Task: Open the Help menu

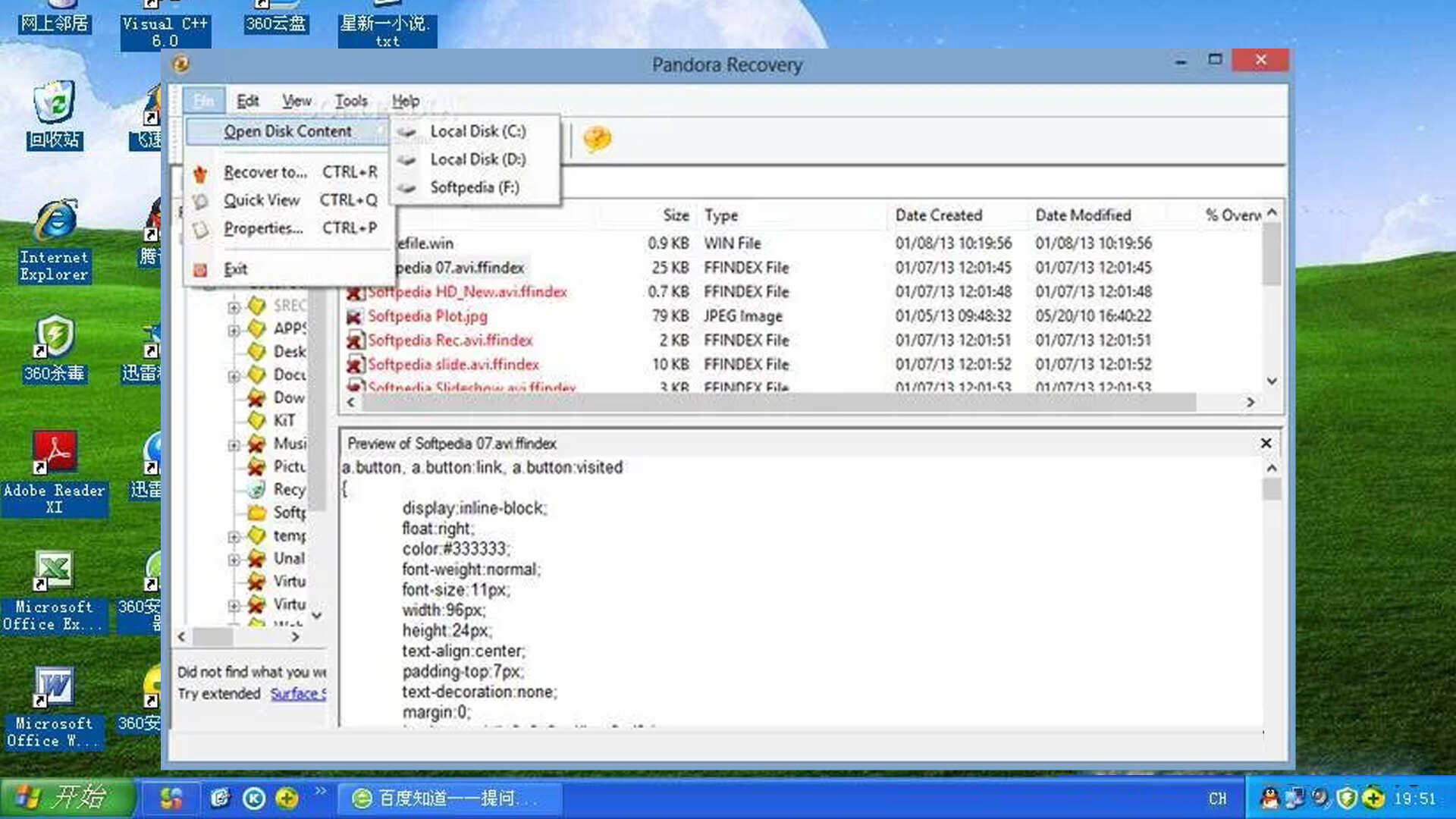Action: 405,101
